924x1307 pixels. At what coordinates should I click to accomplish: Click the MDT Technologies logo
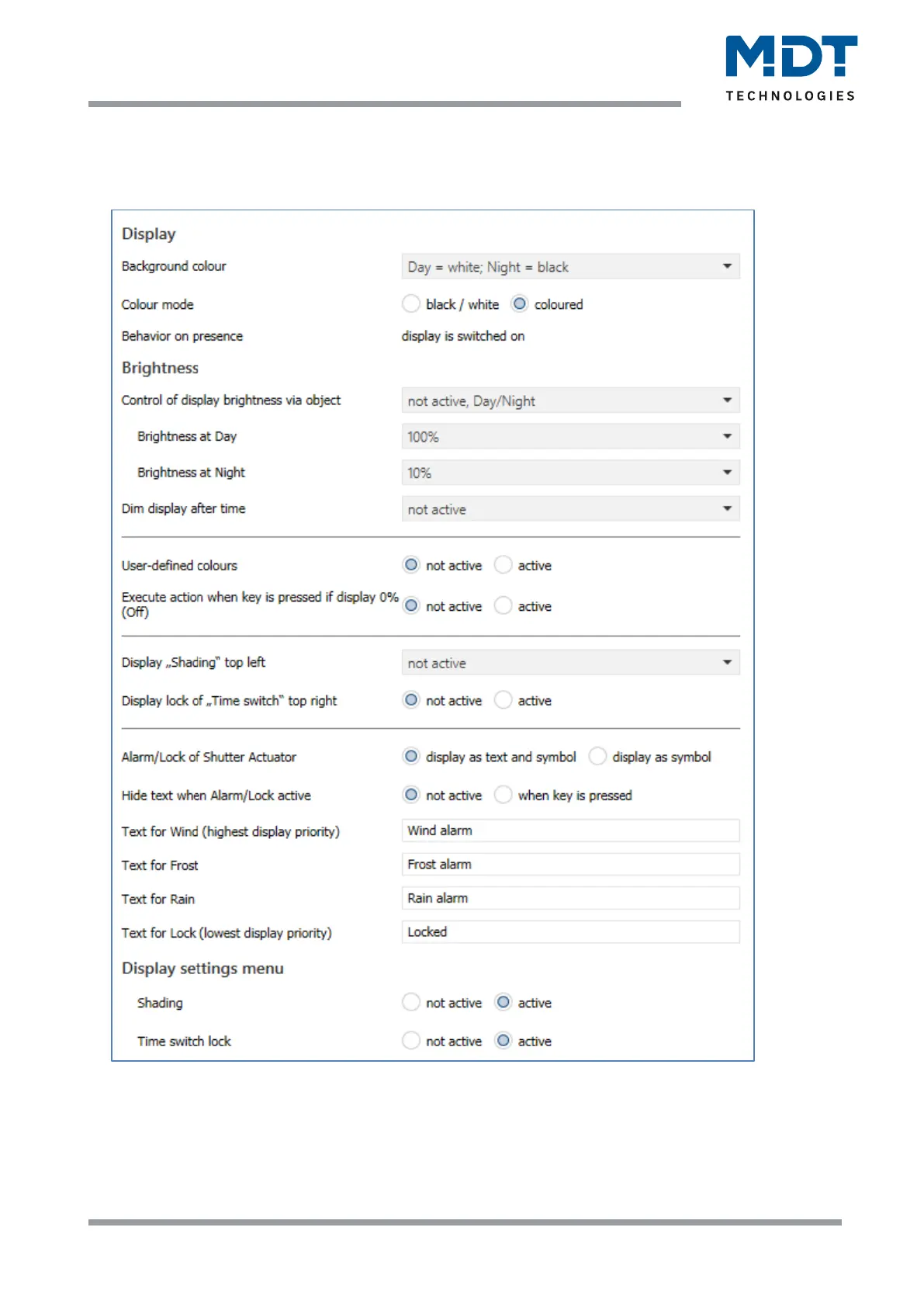(x=791, y=68)
